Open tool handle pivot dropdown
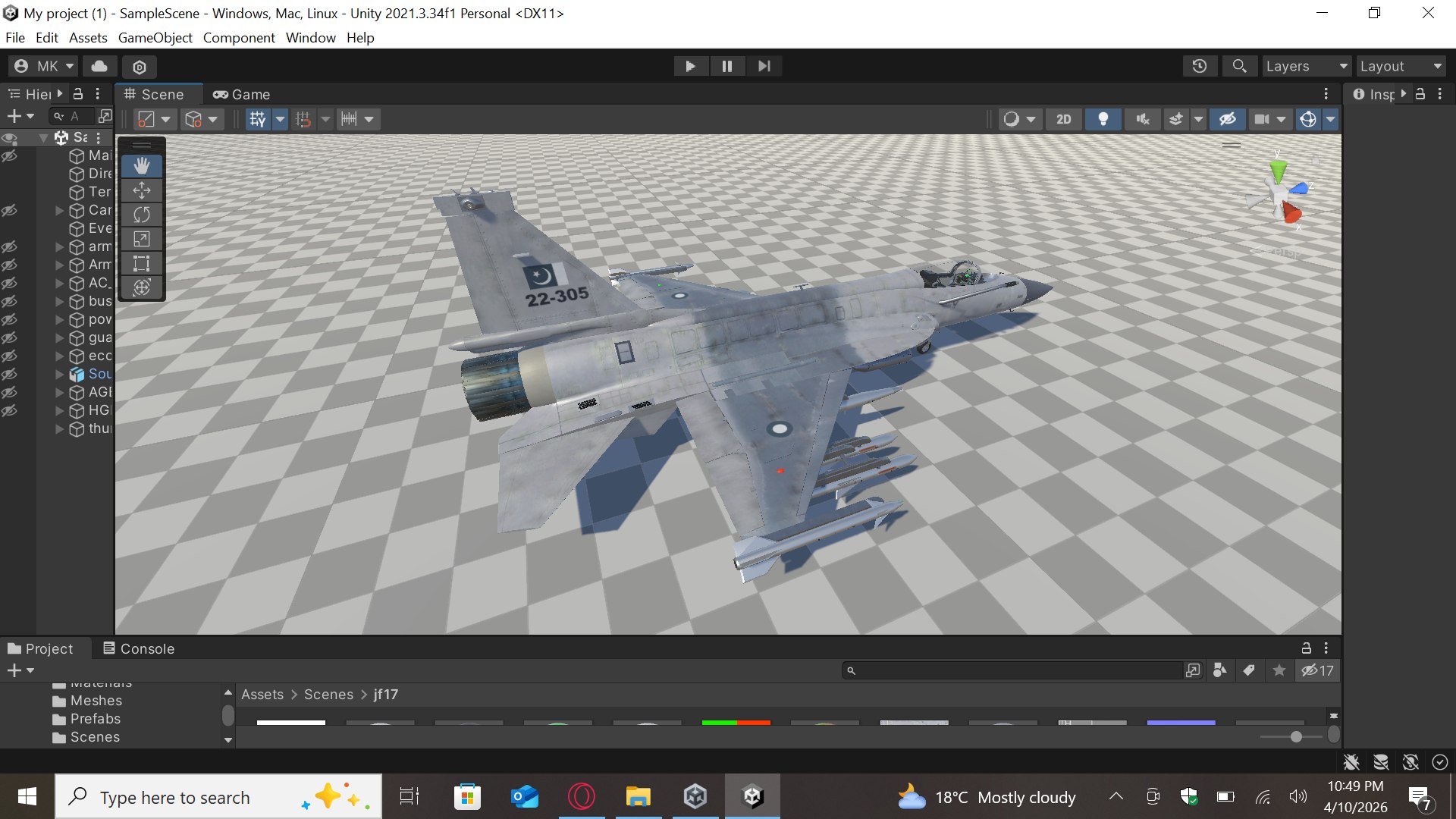Screen dimensions: 1456x819 click(154, 119)
